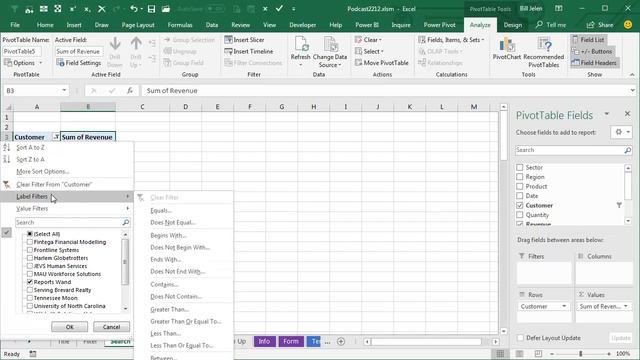Uncheck Reports Wand in filter list
640x360 pixels.
pos(30,282)
